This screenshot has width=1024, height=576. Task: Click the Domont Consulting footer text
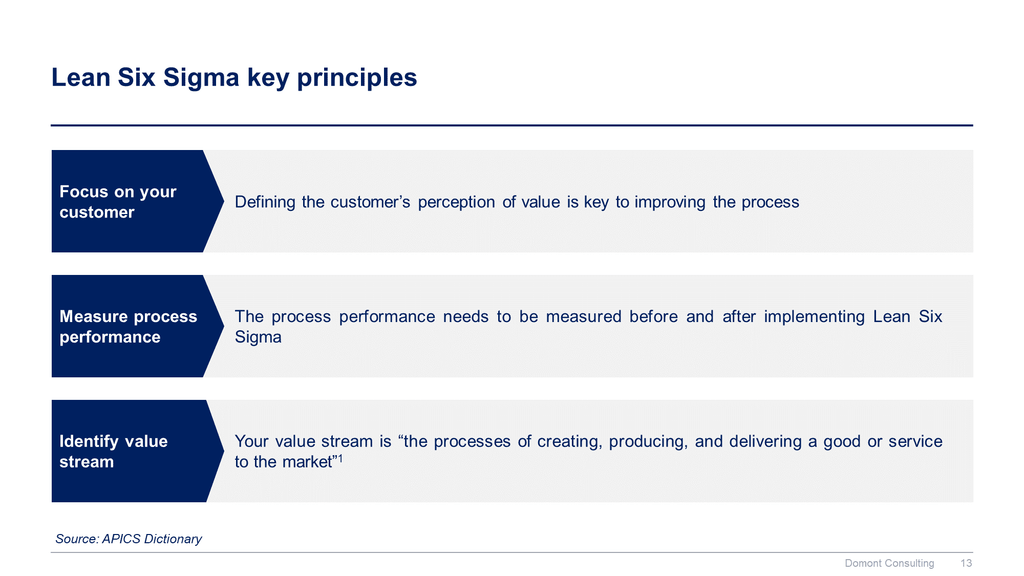click(889, 563)
